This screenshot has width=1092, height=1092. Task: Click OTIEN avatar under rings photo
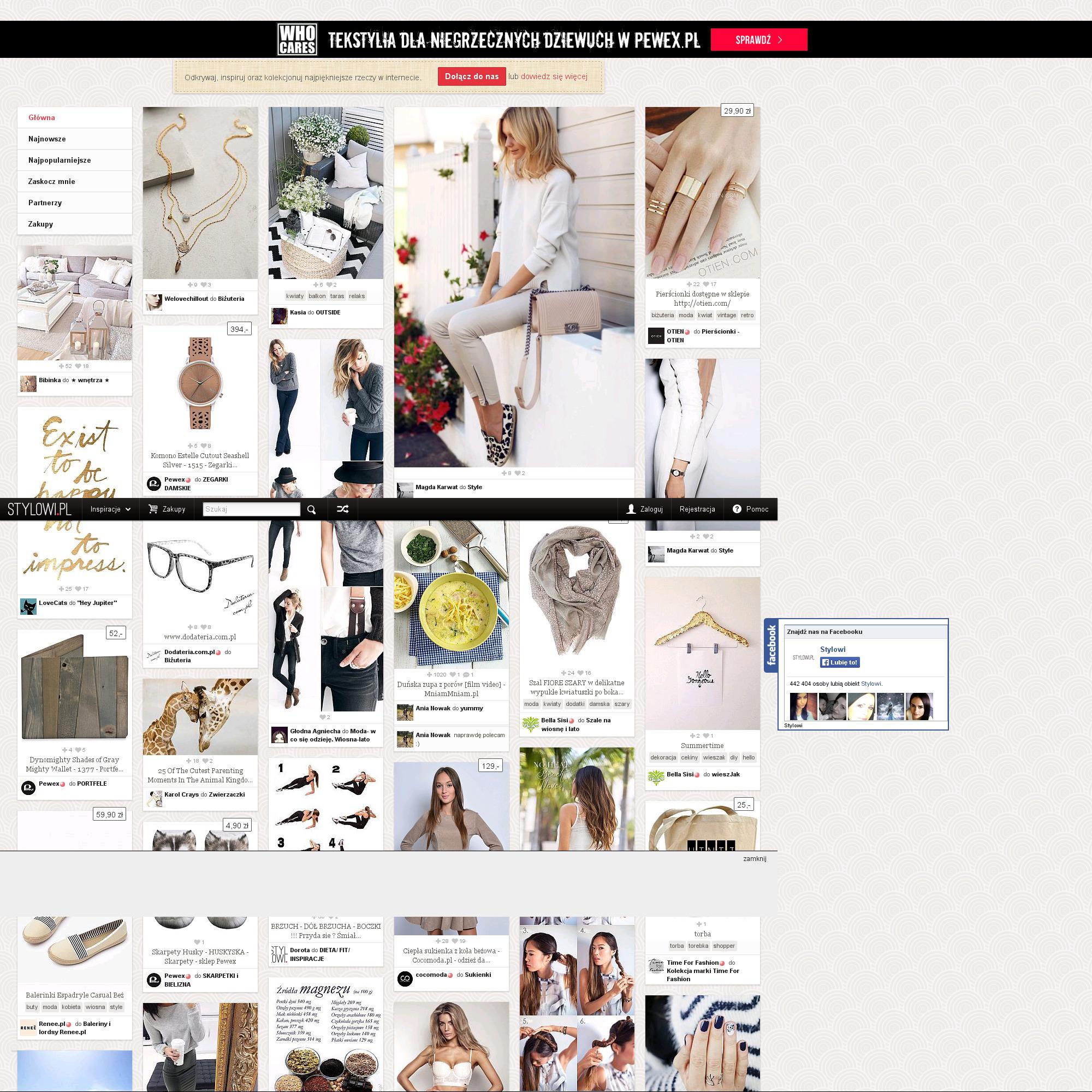point(656,336)
